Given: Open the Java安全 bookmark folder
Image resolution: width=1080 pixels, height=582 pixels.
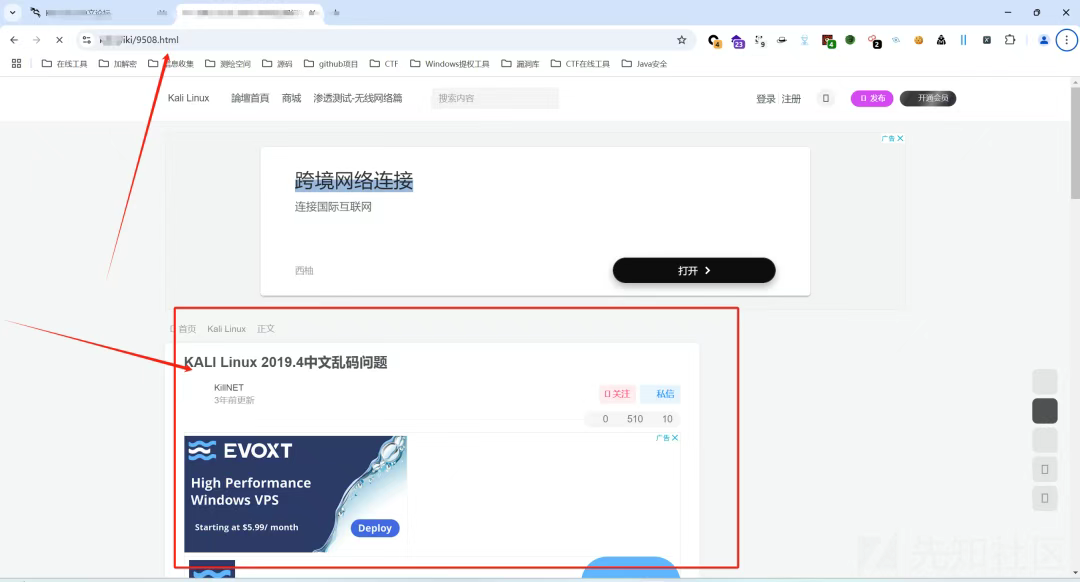Looking at the screenshot, I should [644, 63].
